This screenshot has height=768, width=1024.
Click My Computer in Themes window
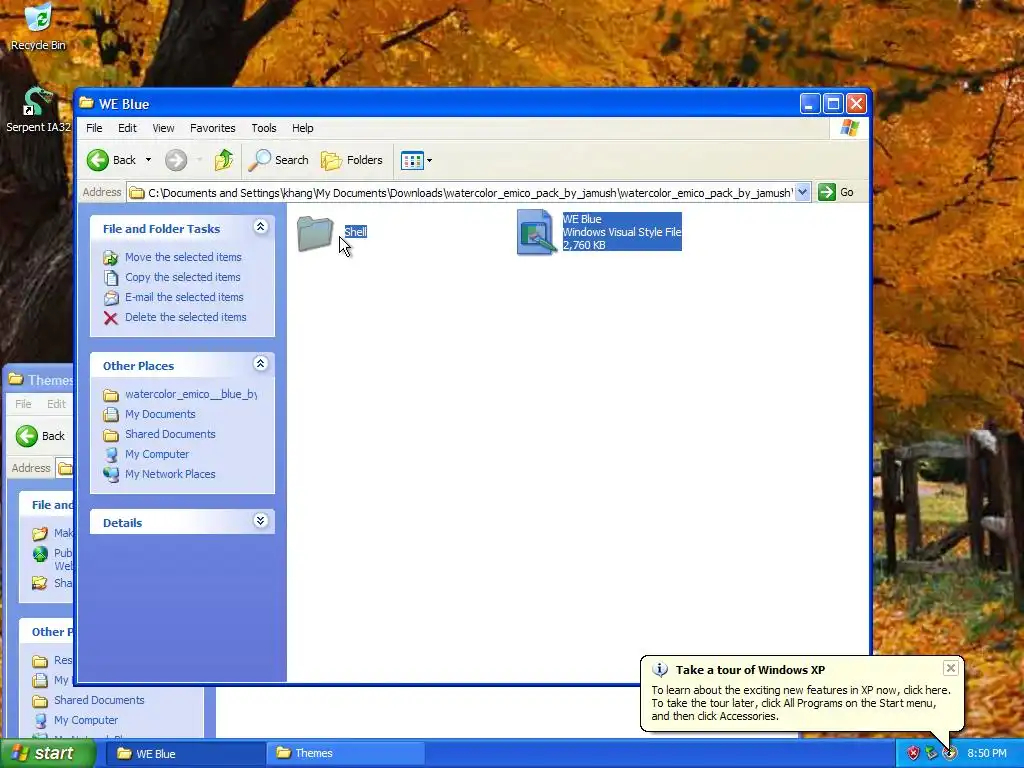(86, 720)
